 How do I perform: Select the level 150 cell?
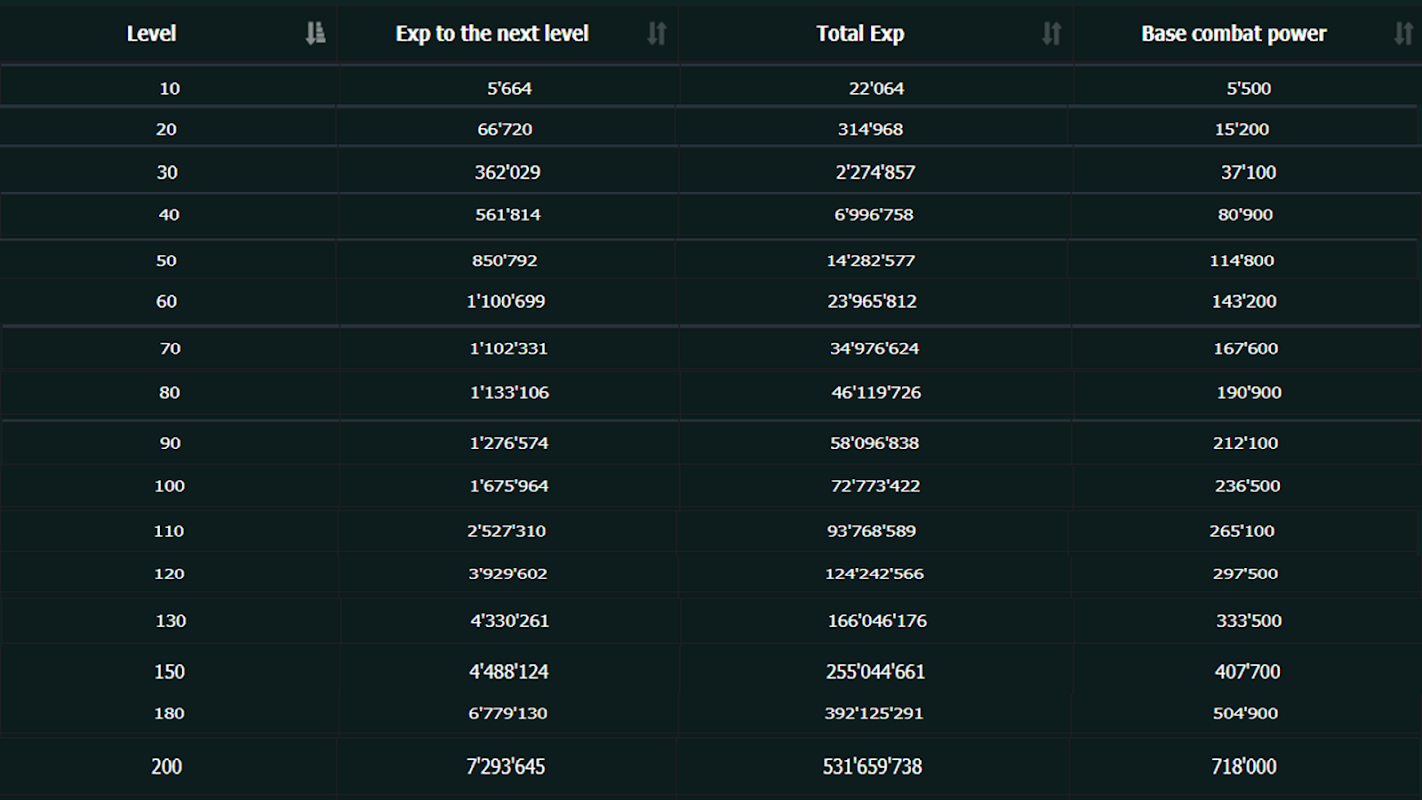pos(169,672)
